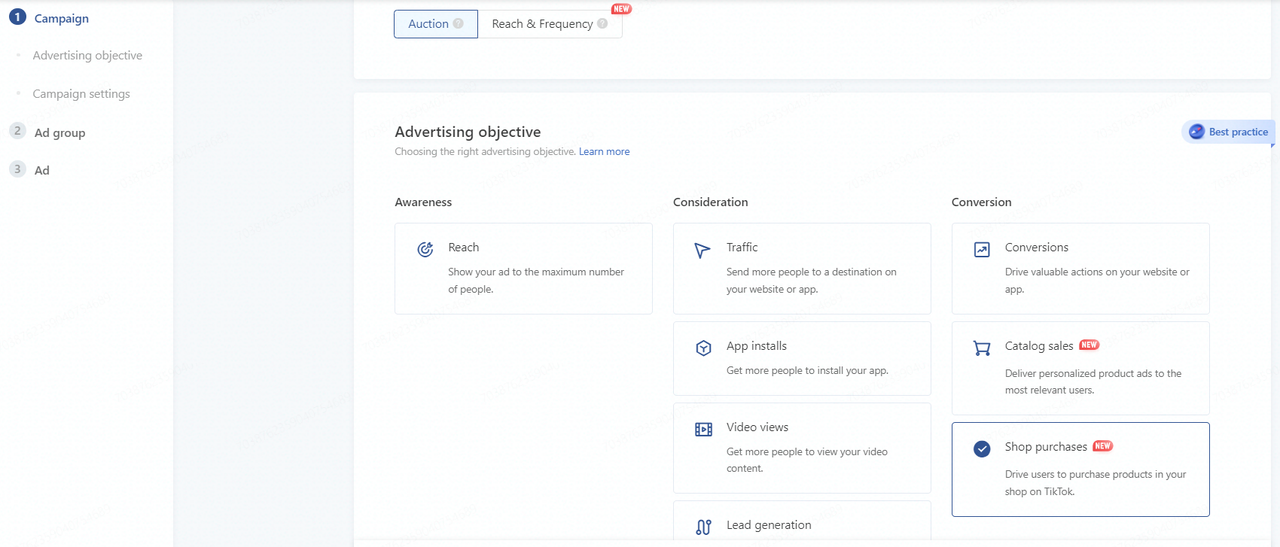Click the Video views film icon
This screenshot has height=547, width=1280.
pyautogui.click(x=703, y=429)
